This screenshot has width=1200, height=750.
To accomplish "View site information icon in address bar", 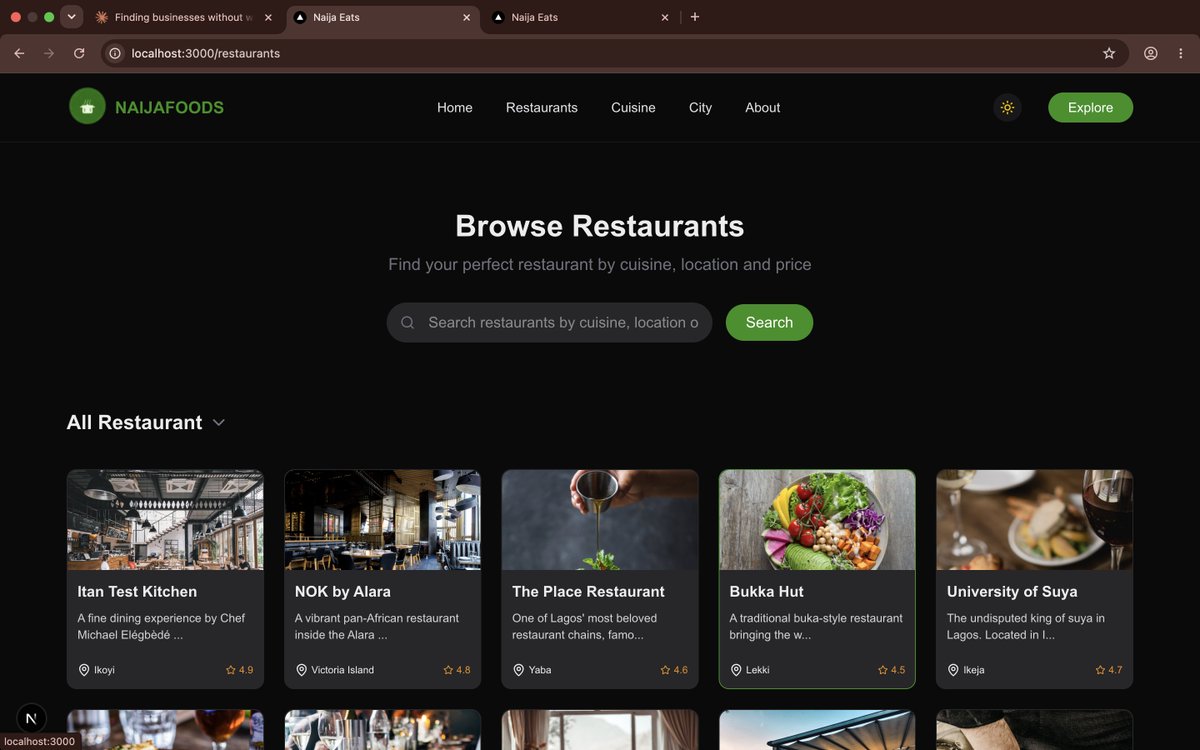I will (x=115, y=53).
